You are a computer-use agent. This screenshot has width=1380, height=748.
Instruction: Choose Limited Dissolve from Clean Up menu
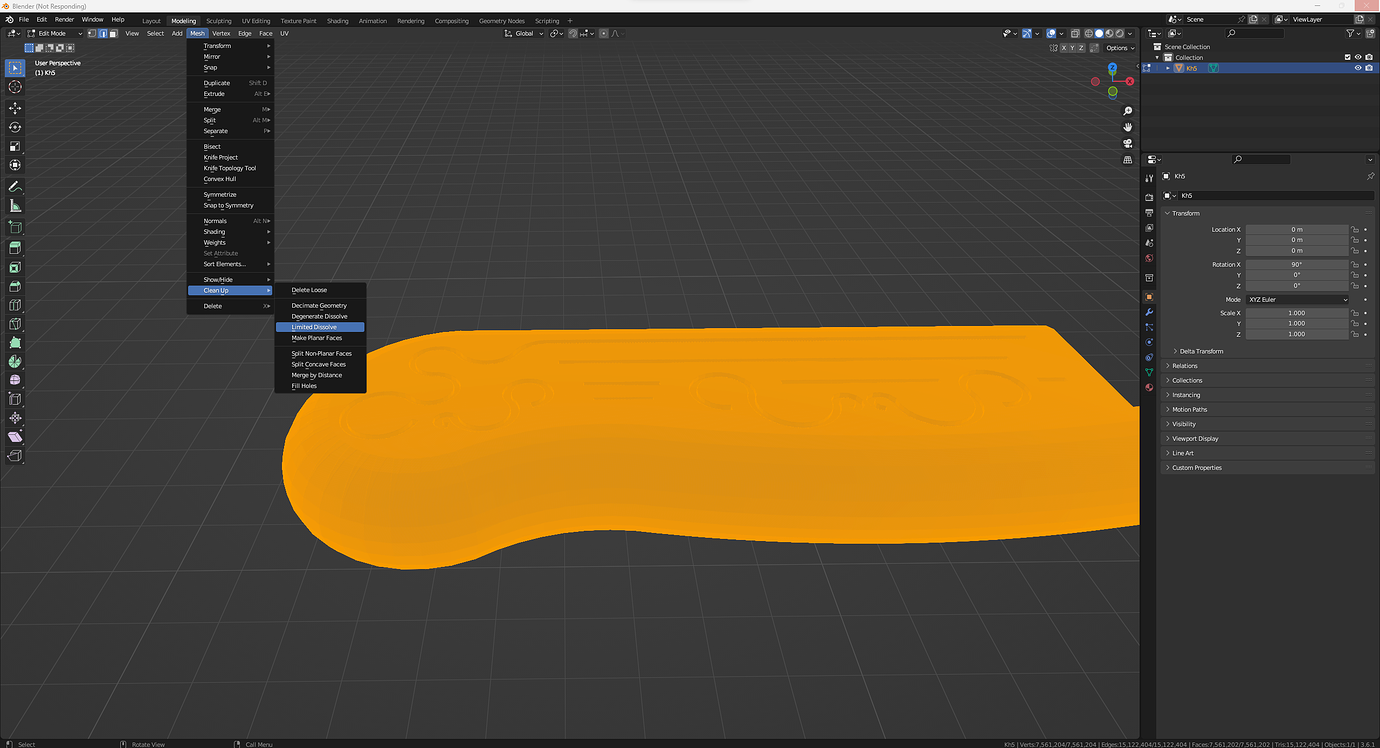320,327
